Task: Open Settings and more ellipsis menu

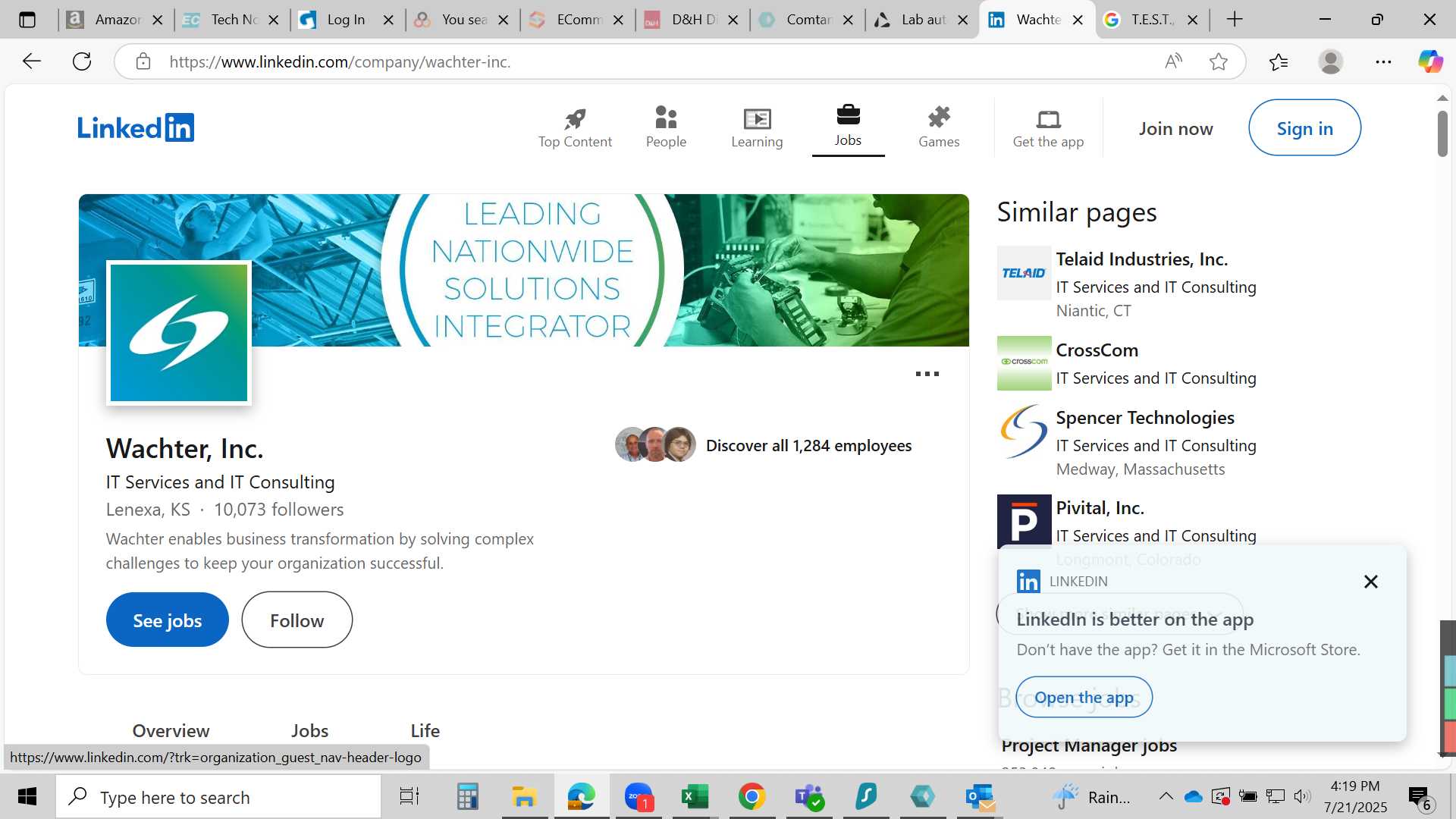Action: tap(1383, 61)
